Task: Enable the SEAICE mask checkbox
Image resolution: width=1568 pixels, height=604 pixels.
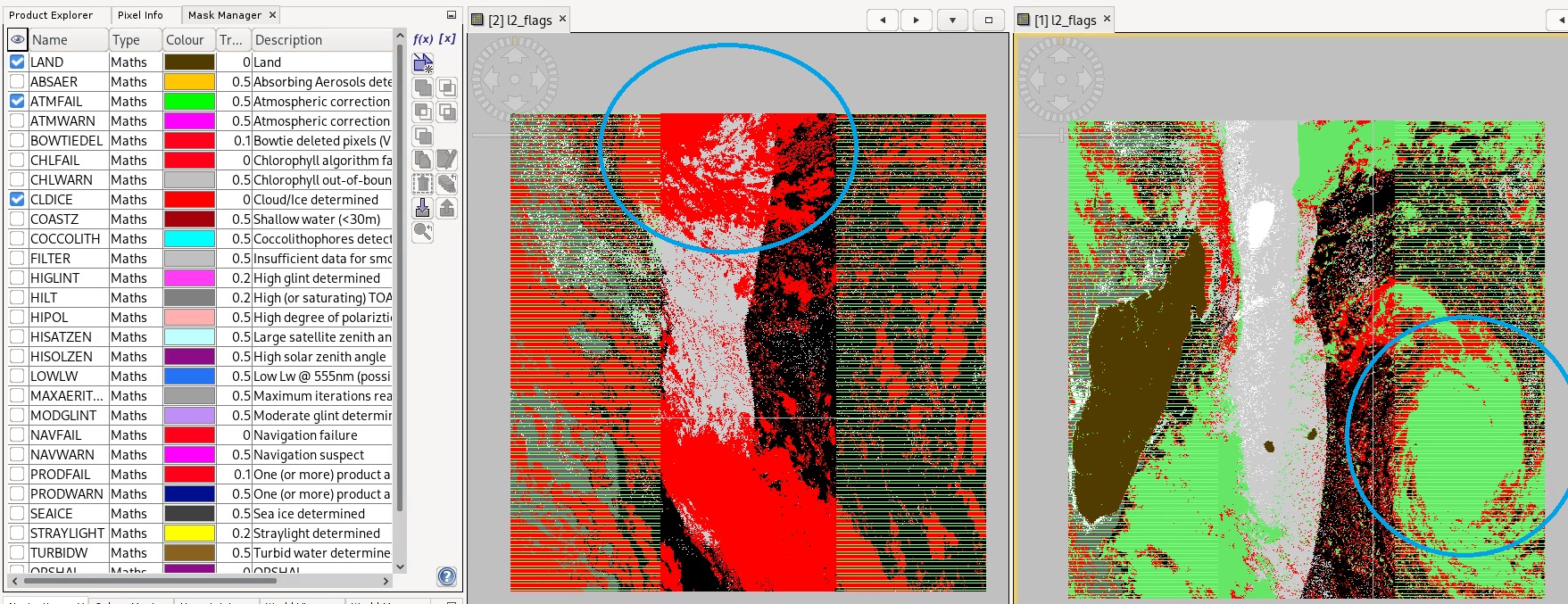Action: click(x=17, y=514)
